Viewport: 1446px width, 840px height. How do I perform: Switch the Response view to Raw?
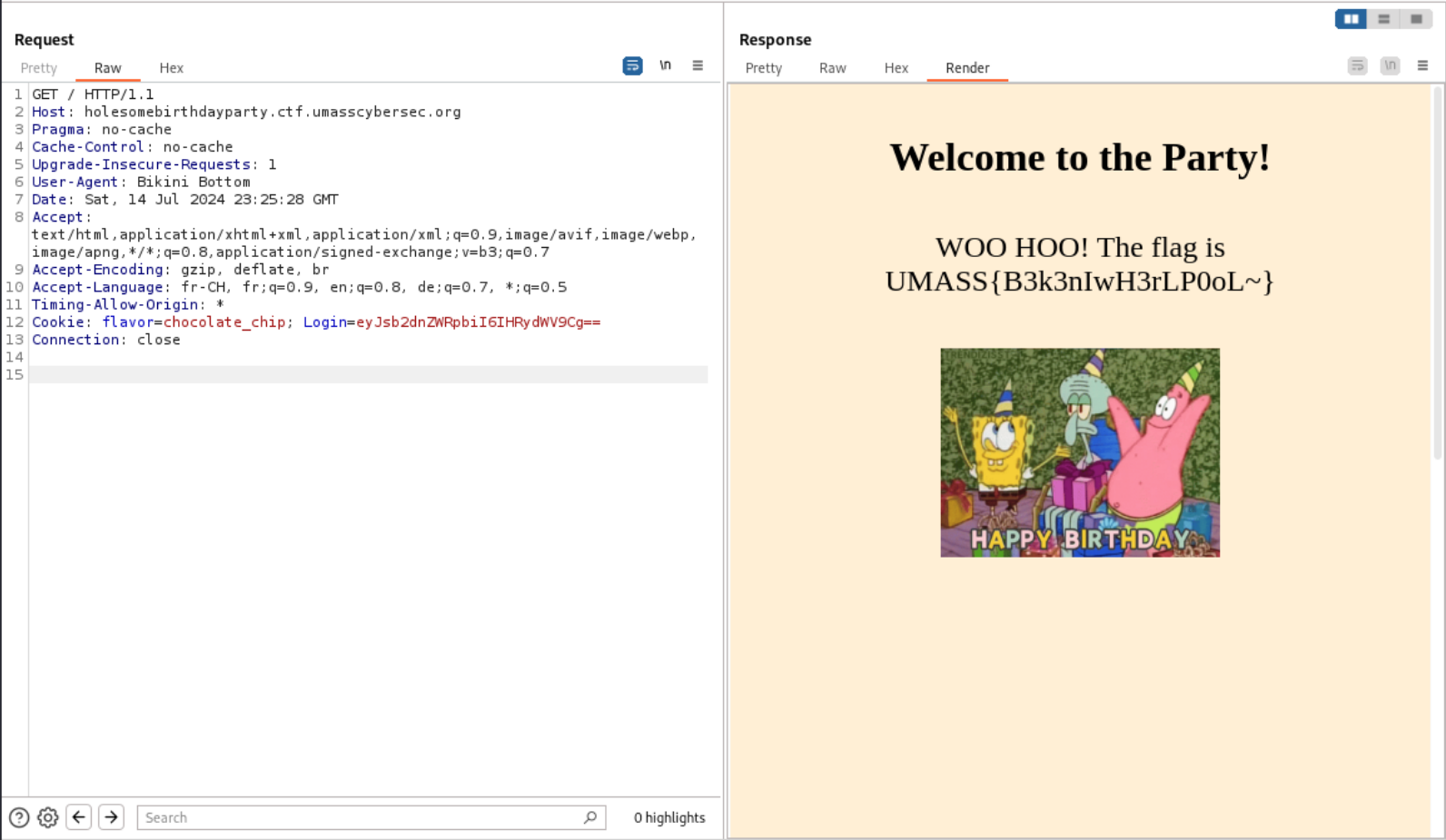(832, 68)
